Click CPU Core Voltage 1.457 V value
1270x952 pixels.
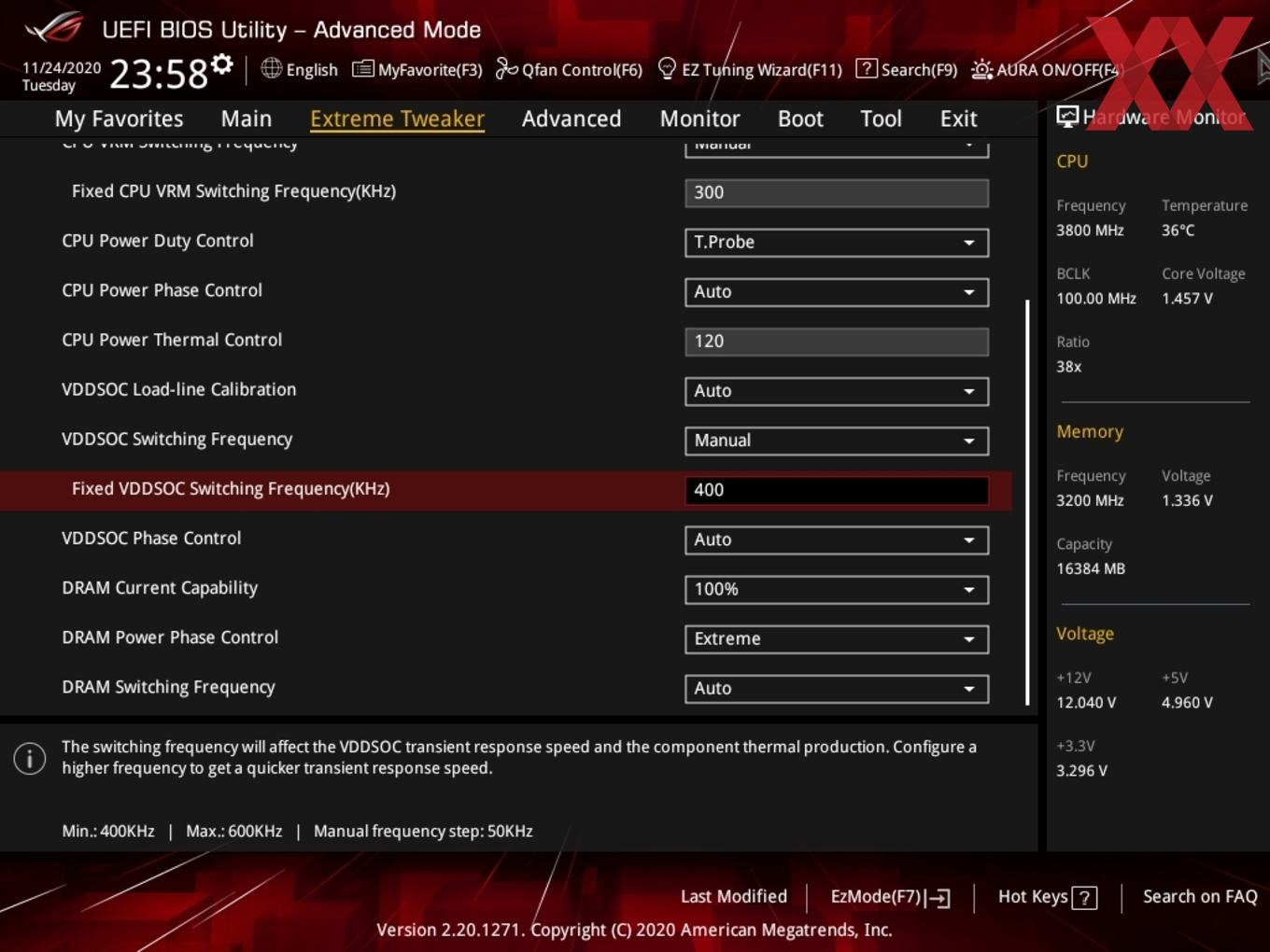tap(1187, 299)
